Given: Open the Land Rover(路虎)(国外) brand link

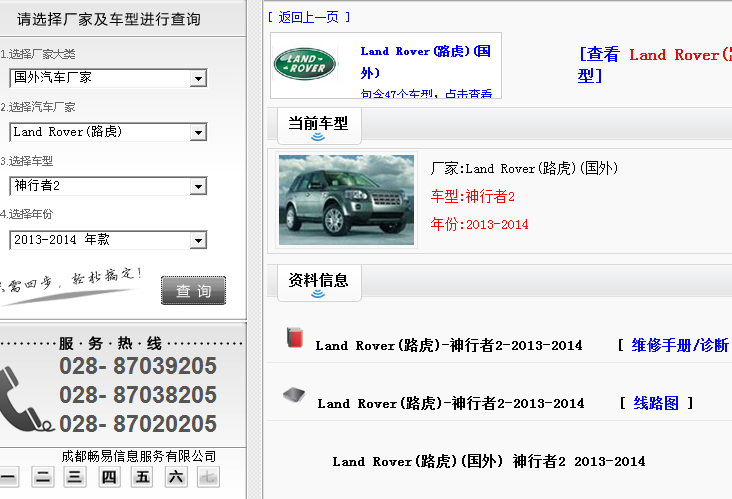Looking at the screenshot, I should point(425,62).
